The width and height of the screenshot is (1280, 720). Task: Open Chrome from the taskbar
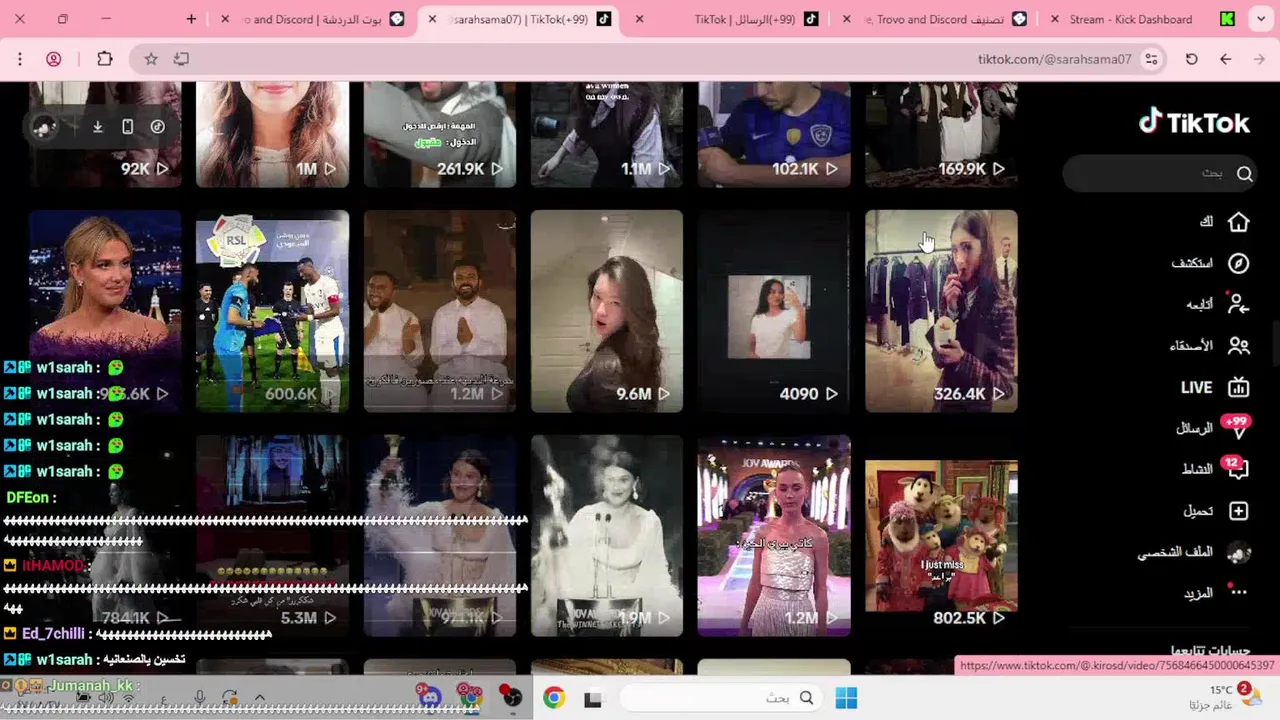pyautogui.click(x=554, y=698)
